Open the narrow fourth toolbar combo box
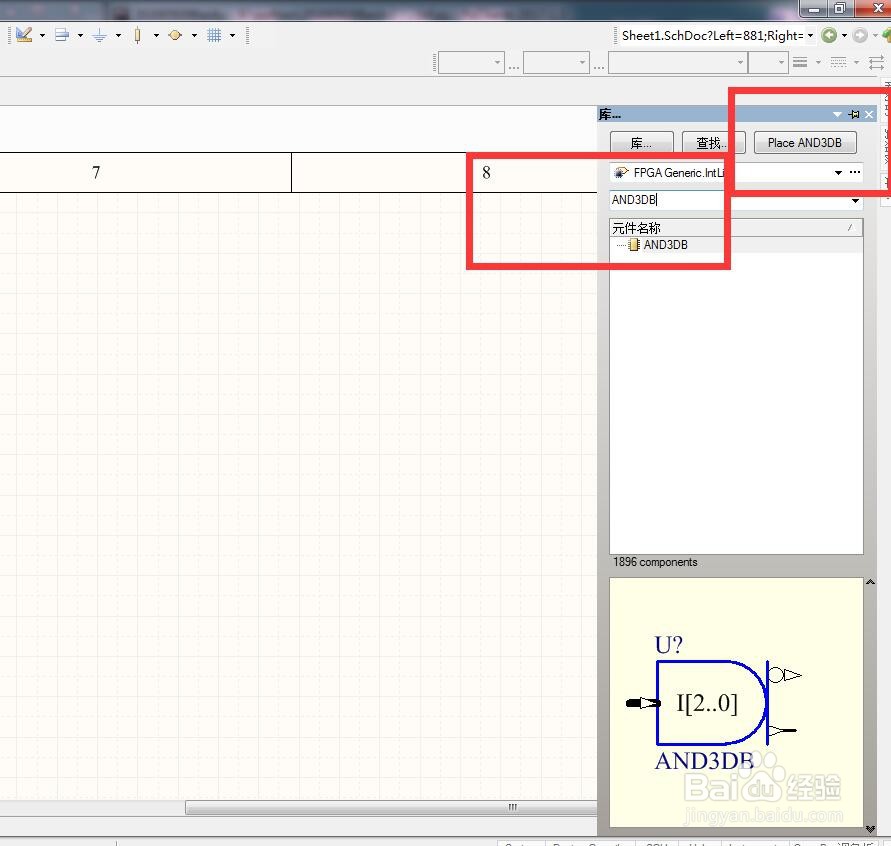 [x=768, y=62]
